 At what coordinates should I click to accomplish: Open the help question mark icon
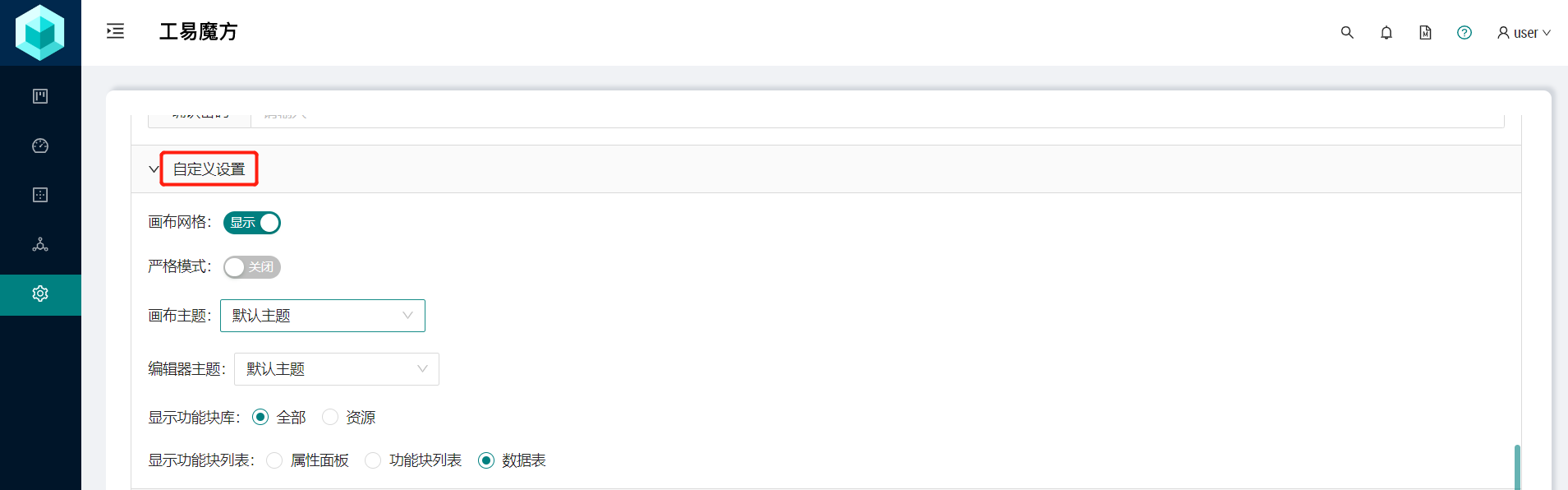1465,32
